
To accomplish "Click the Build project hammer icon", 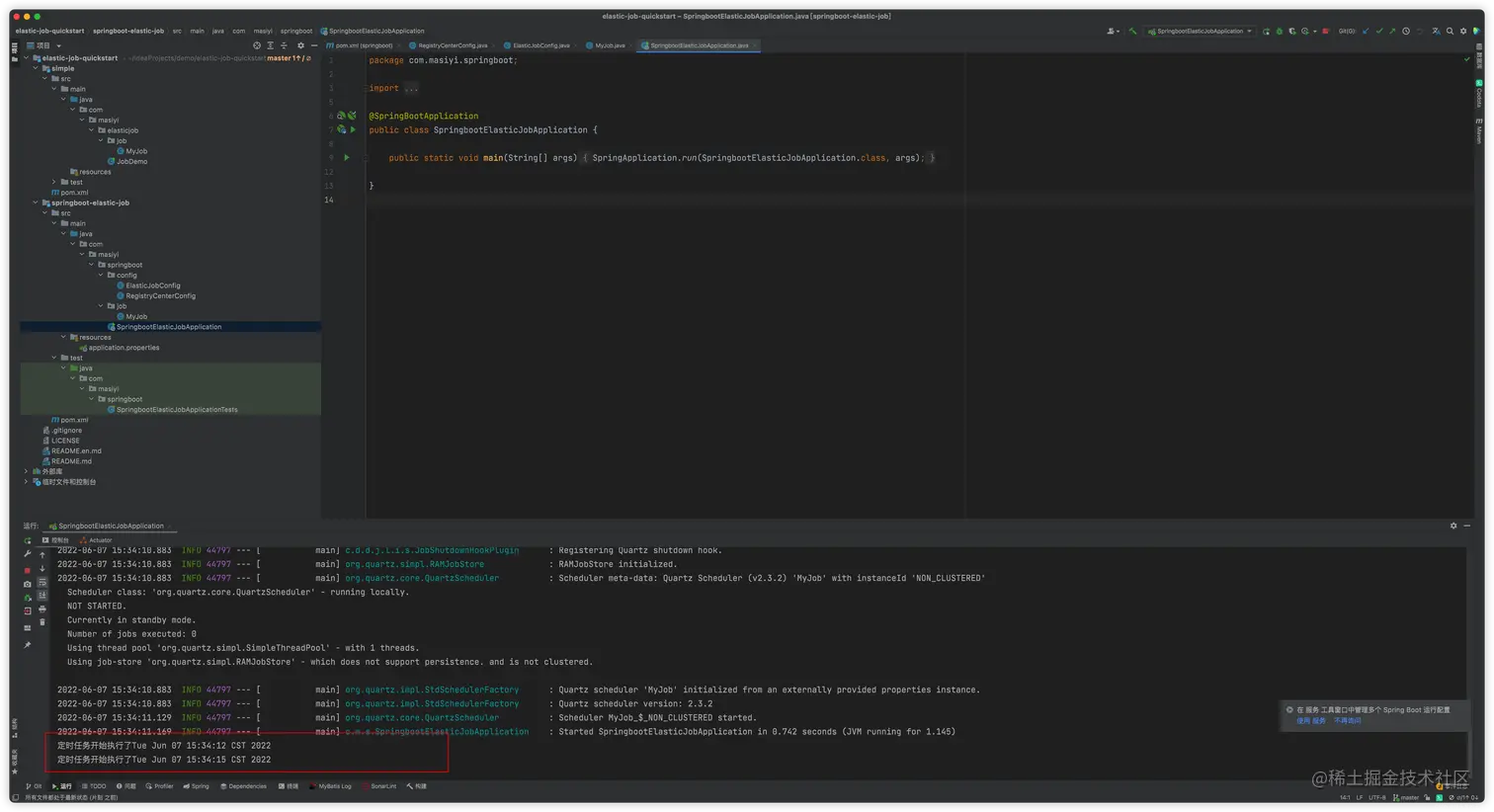I will click(1132, 31).
